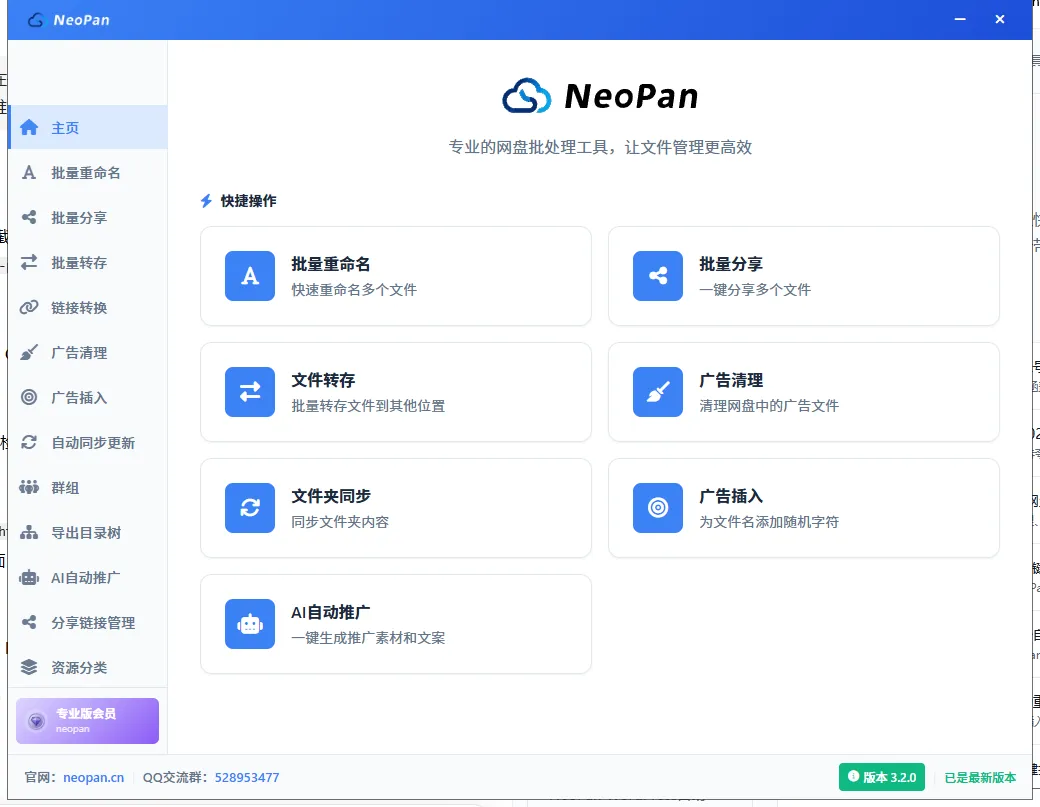The image size is (1040, 807).
Task: Click the blue target icon on 广告插入 card
Action: click(x=658, y=508)
